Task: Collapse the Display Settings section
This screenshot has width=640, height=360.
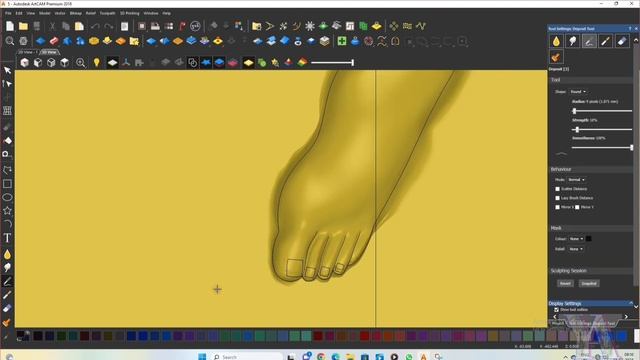Action: pyautogui.click(x=631, y=303)
